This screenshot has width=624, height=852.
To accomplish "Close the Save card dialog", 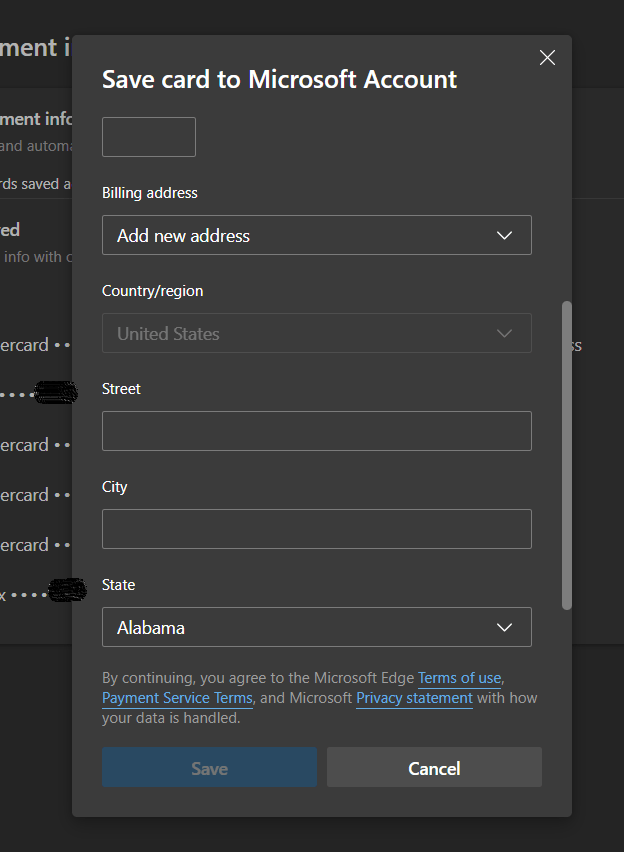I will click(547, 58).
